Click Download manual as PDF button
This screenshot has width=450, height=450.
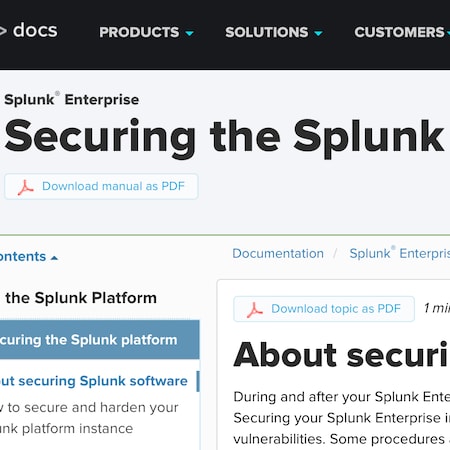pos(101,186)
